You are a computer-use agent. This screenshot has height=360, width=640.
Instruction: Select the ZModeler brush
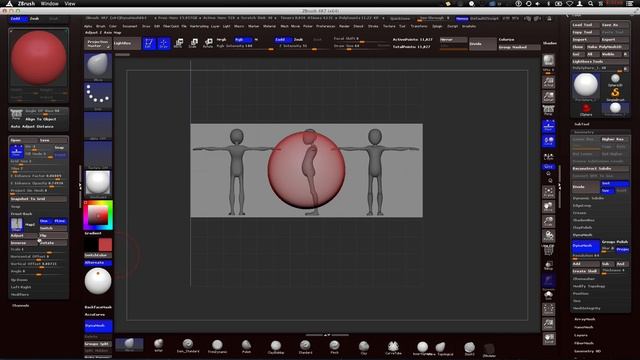489,350
